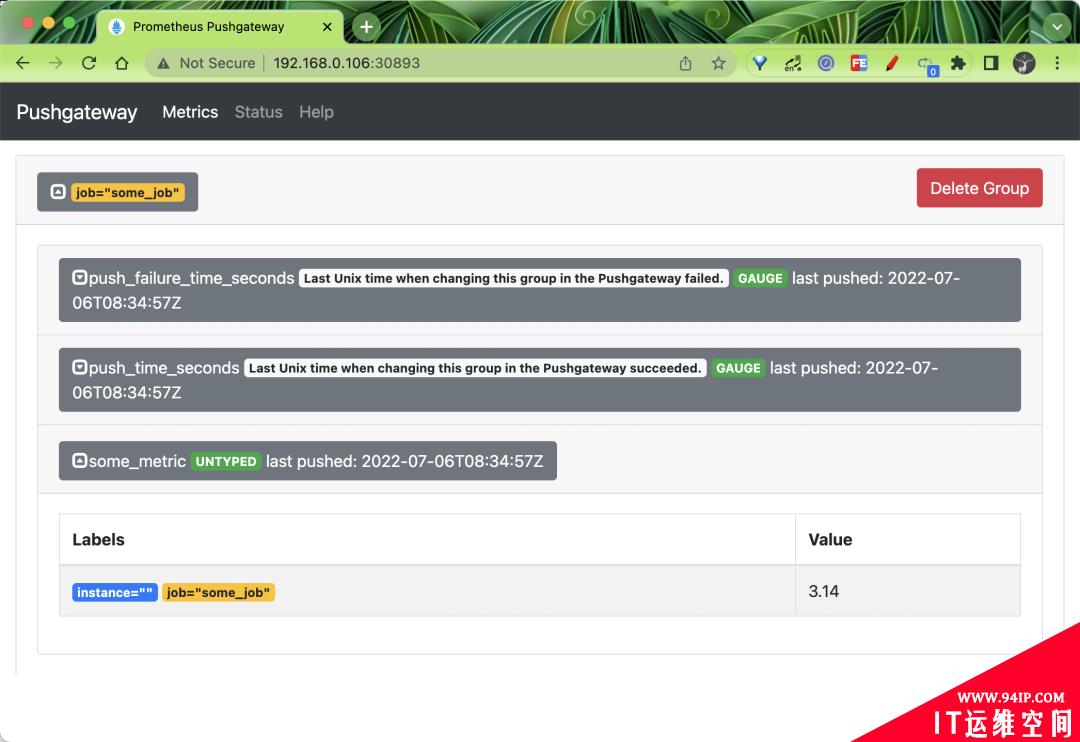The width and height of the screenshot is (1080, 742).
Task: Open the Status nav item
Action: (x=258, y=112)
